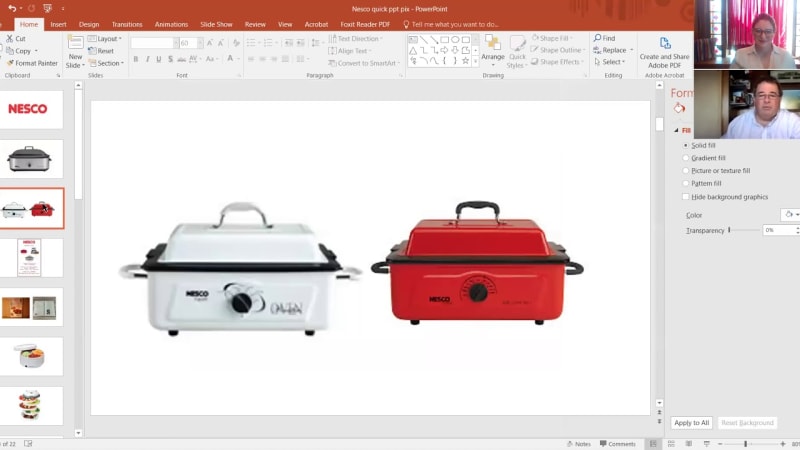
Task: Click Normal view icon in status bar
Action: (653, 444)
